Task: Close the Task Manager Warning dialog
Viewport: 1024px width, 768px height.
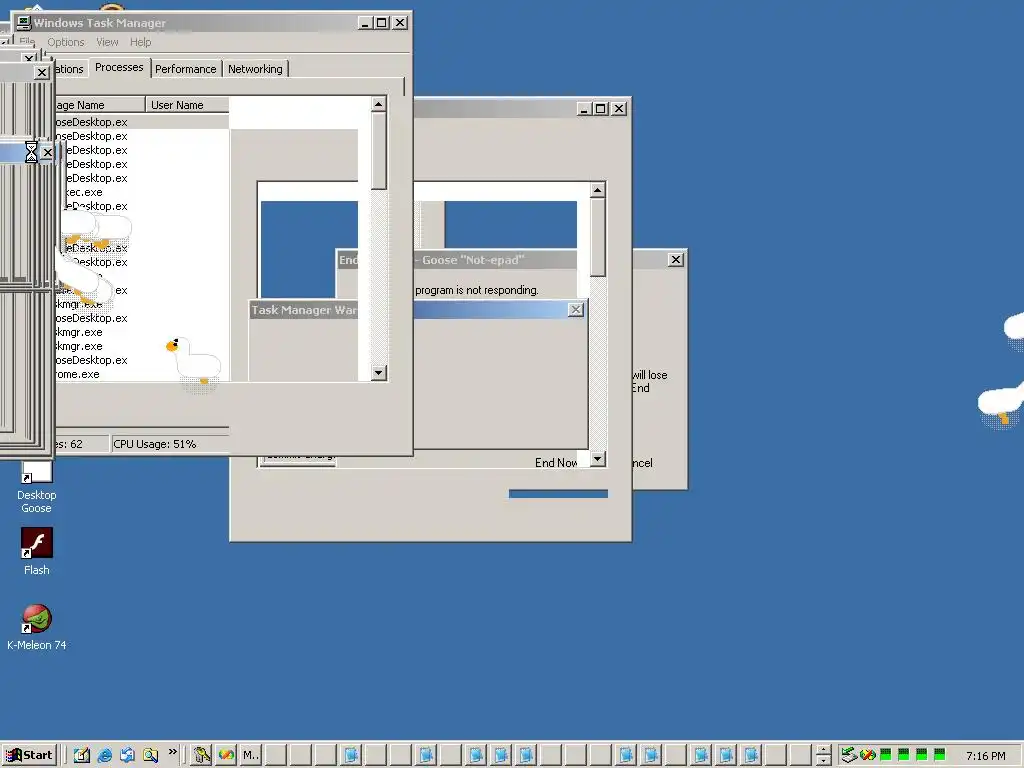Action: pyautogui.click(x=575, y=310)
